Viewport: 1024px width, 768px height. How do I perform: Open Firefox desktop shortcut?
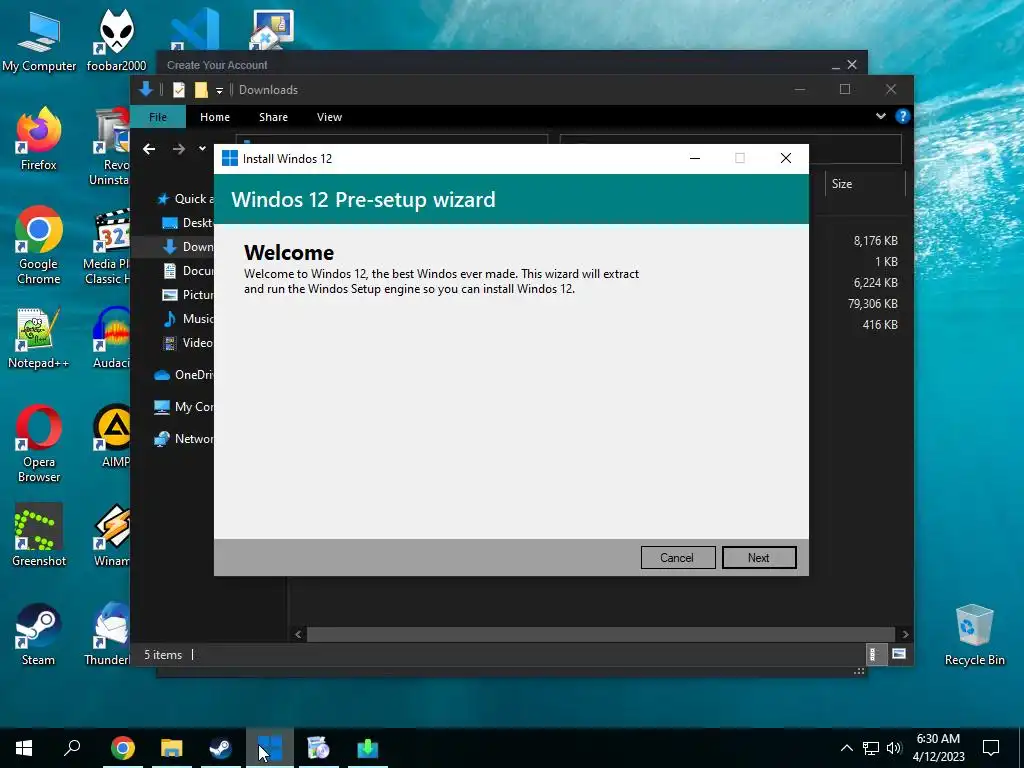[39, 140]
